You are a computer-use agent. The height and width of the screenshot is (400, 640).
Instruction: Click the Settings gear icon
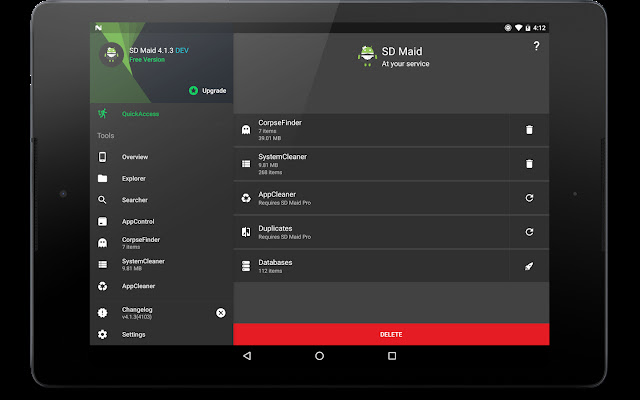[x=102, y=334]
